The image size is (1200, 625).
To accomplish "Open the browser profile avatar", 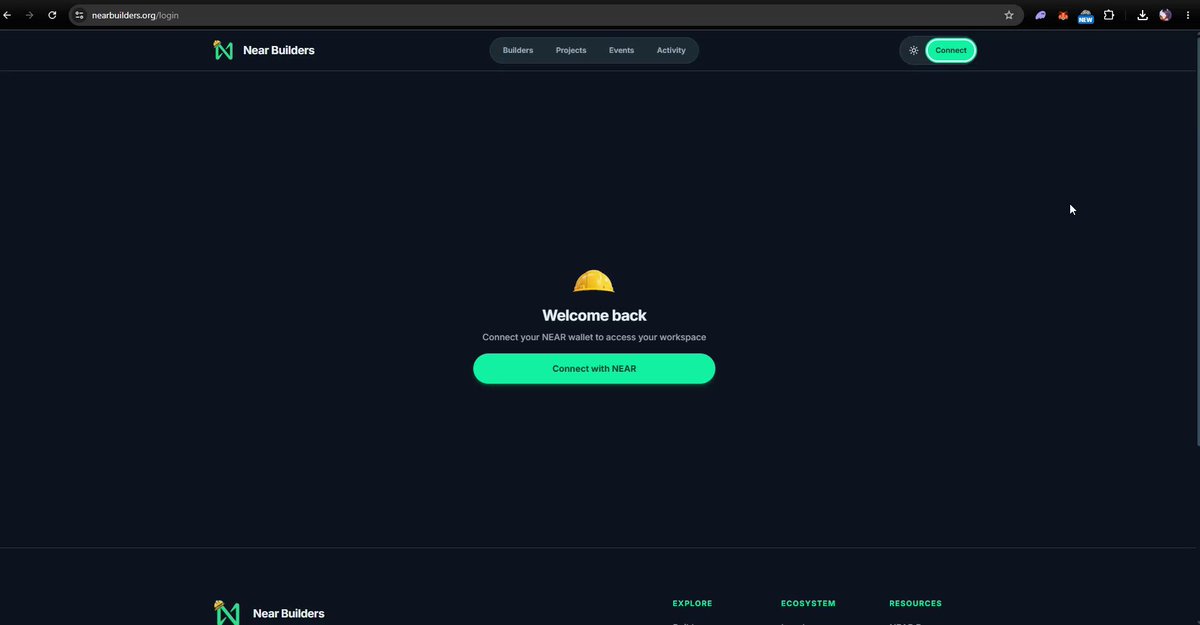I will click(1166, 15).
